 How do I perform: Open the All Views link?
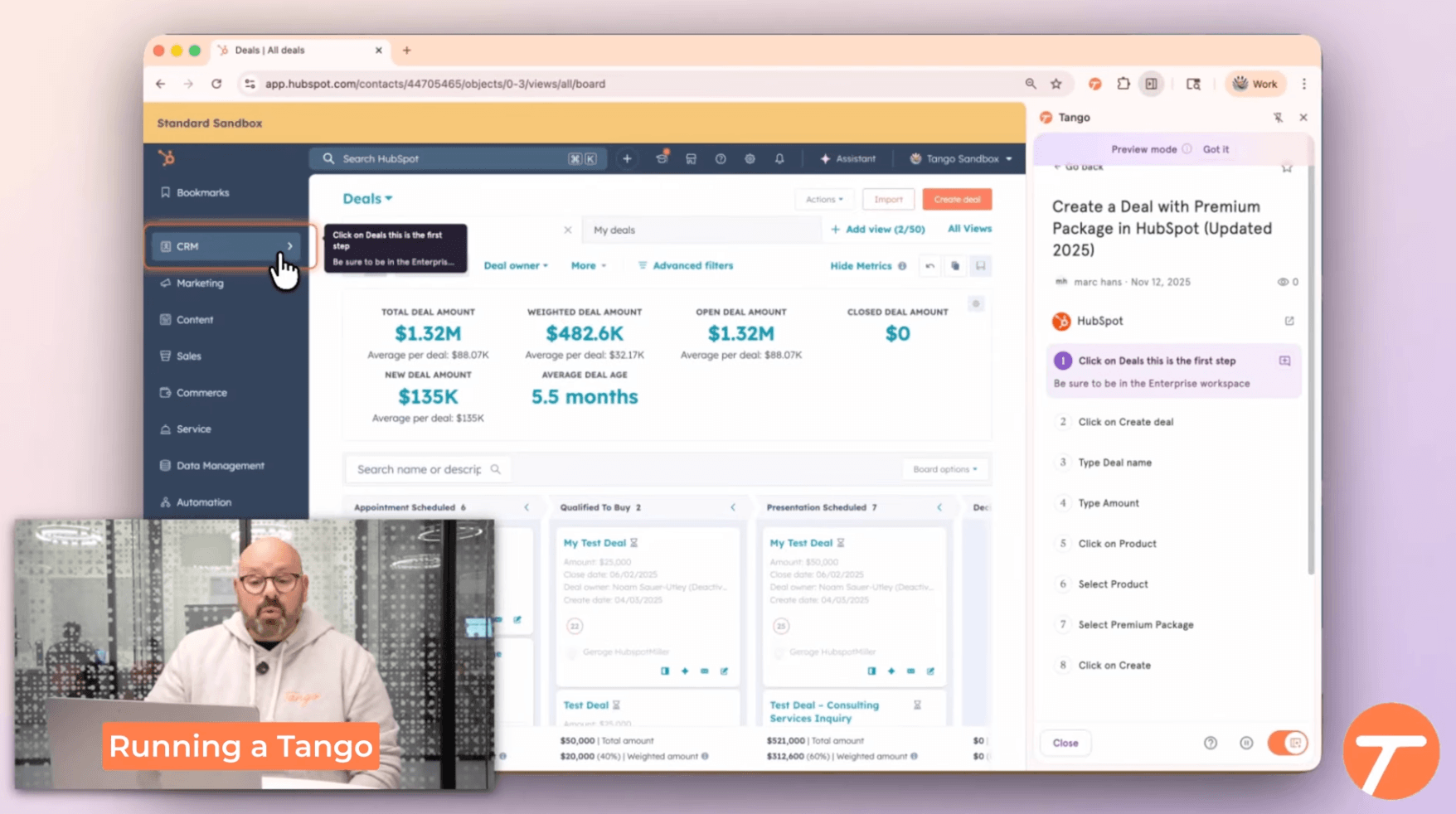[969, 229]
